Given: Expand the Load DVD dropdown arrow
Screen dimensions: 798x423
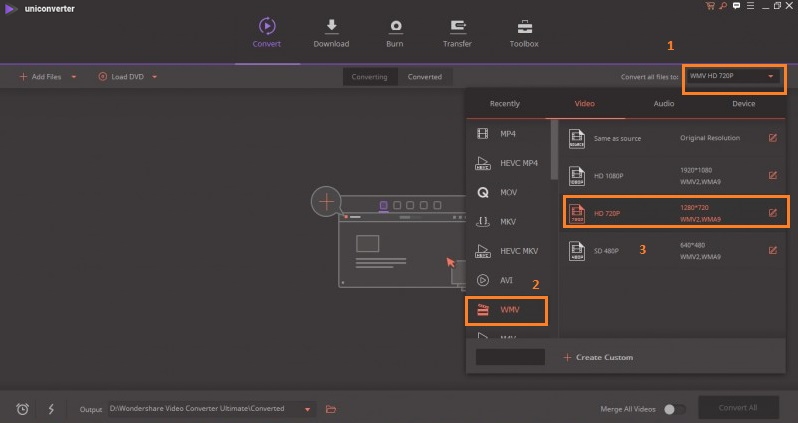Looking at the screenshot, I should pyautogui.click(x=154, y=77).
